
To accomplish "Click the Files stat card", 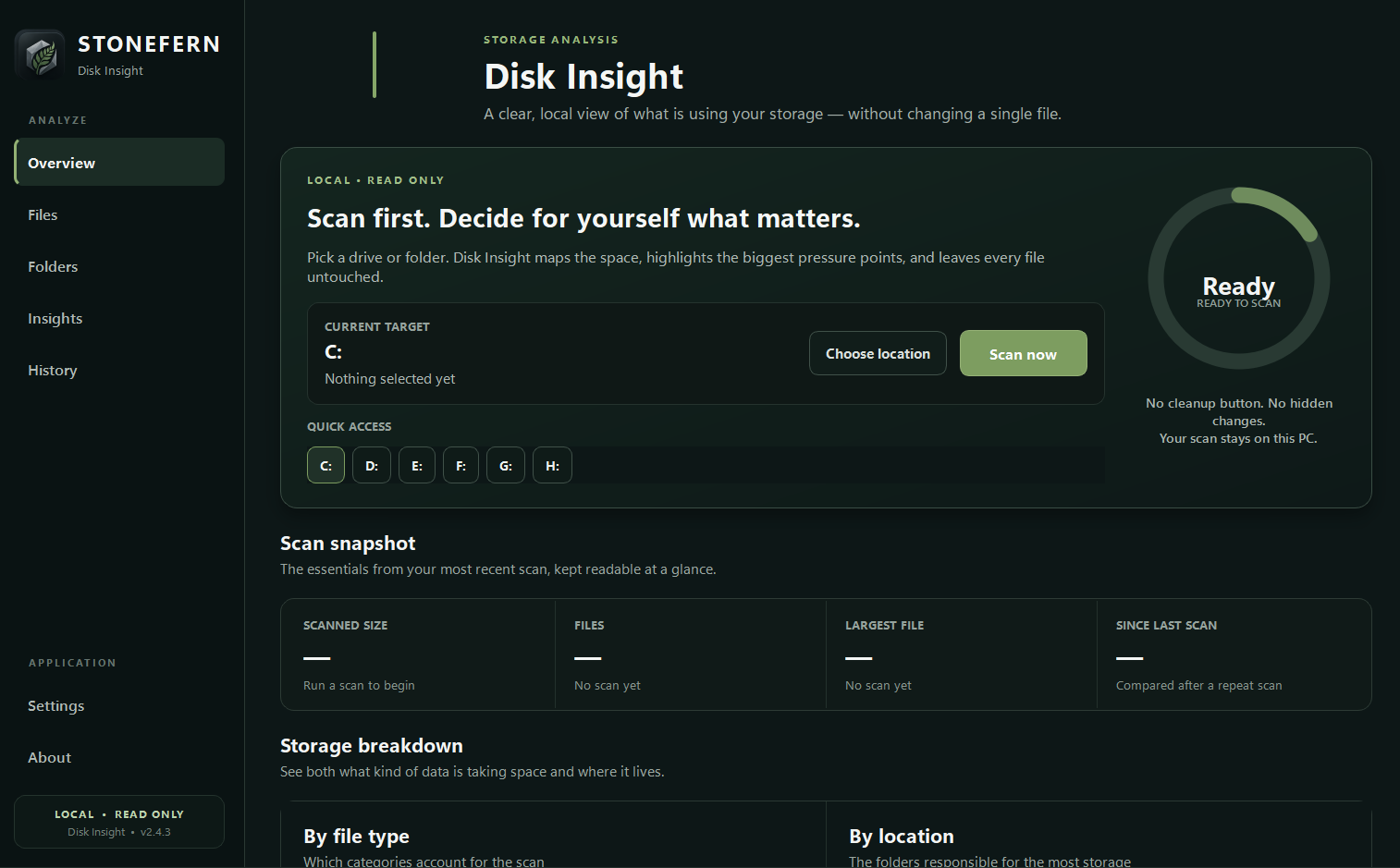I will [690, 654].
